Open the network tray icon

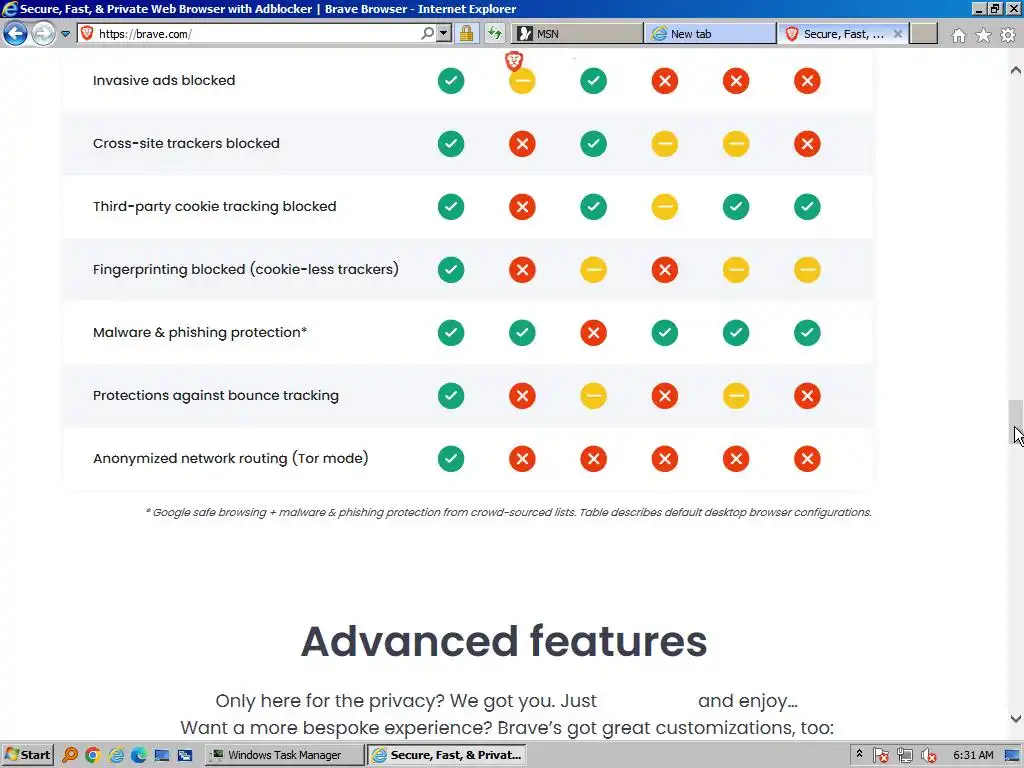pyautogui.click(x=904, y=756)
